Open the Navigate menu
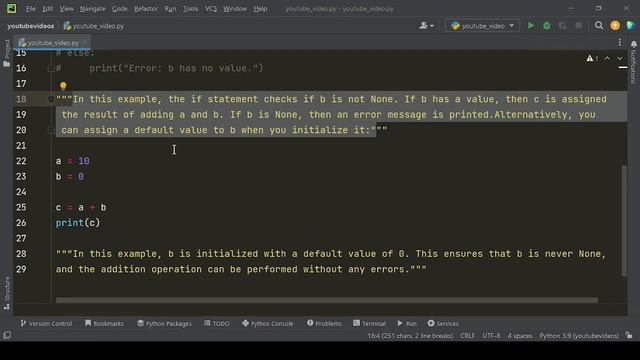This screenshot has width=640, height=360. click(92, 9)
